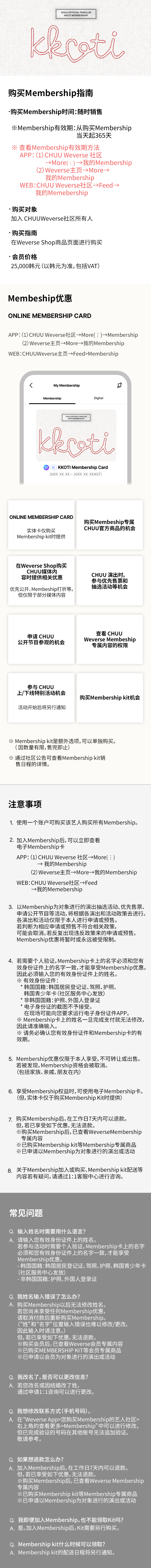Click the 注意事项 section heading
The height and width of the screenshot is (1568, 151).
click(25, 804)
